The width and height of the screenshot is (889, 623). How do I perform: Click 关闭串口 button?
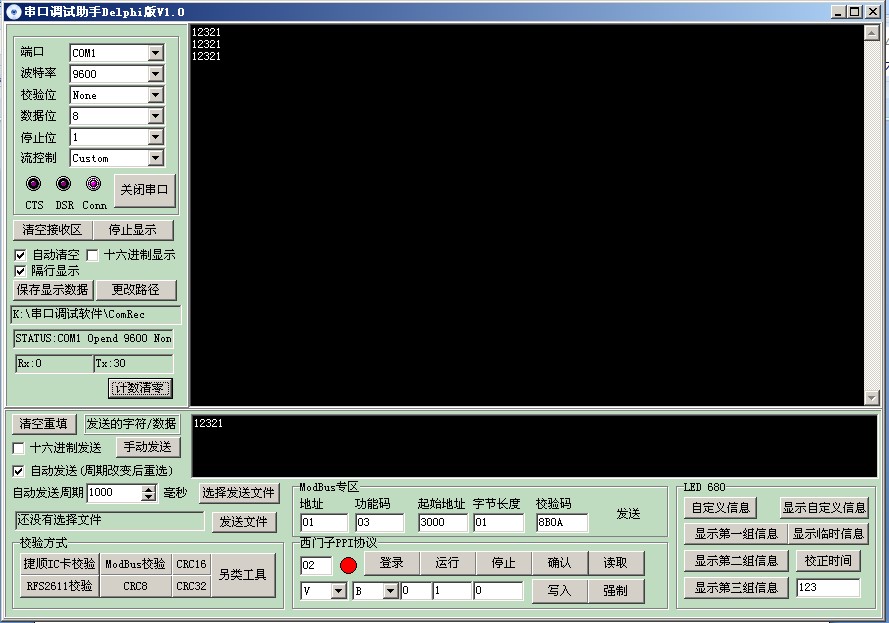click(x=145, y=190)
